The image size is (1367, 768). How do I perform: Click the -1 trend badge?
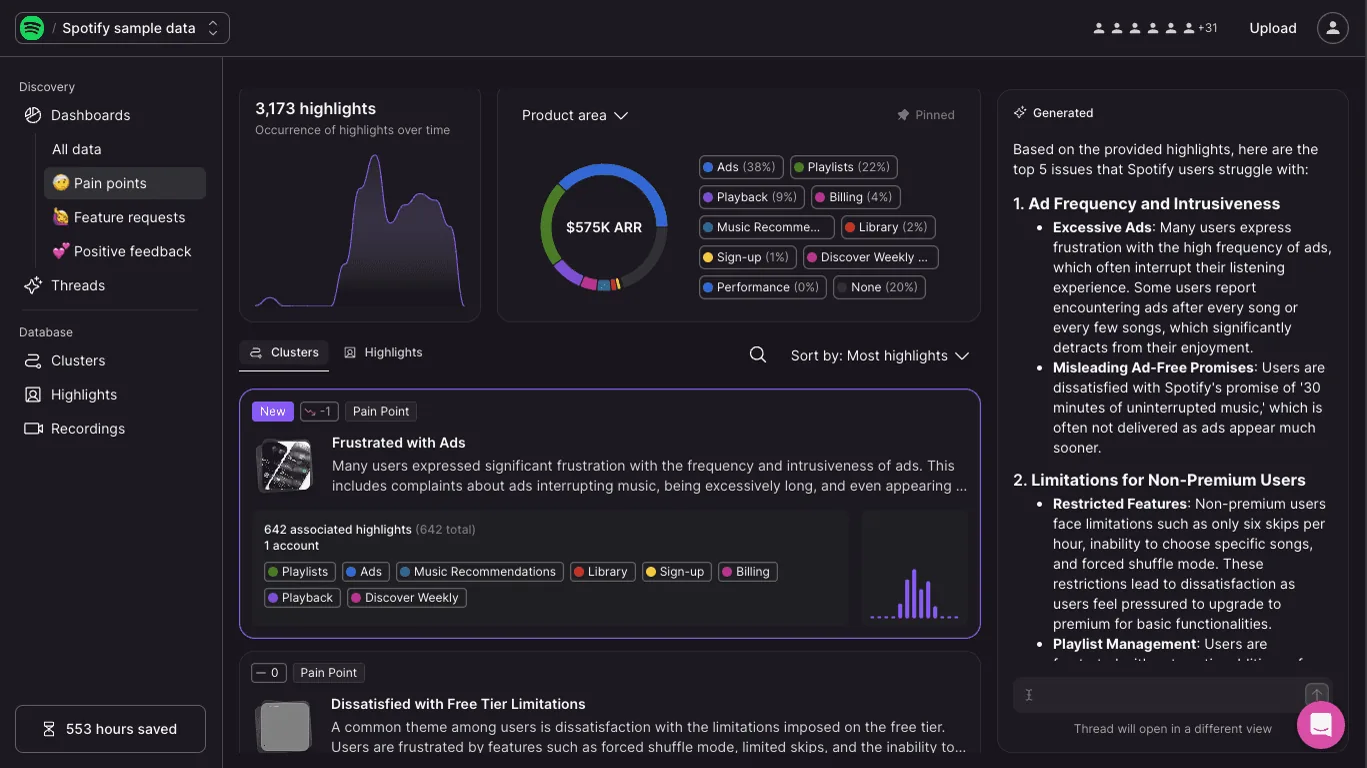(x=319, y=411)
